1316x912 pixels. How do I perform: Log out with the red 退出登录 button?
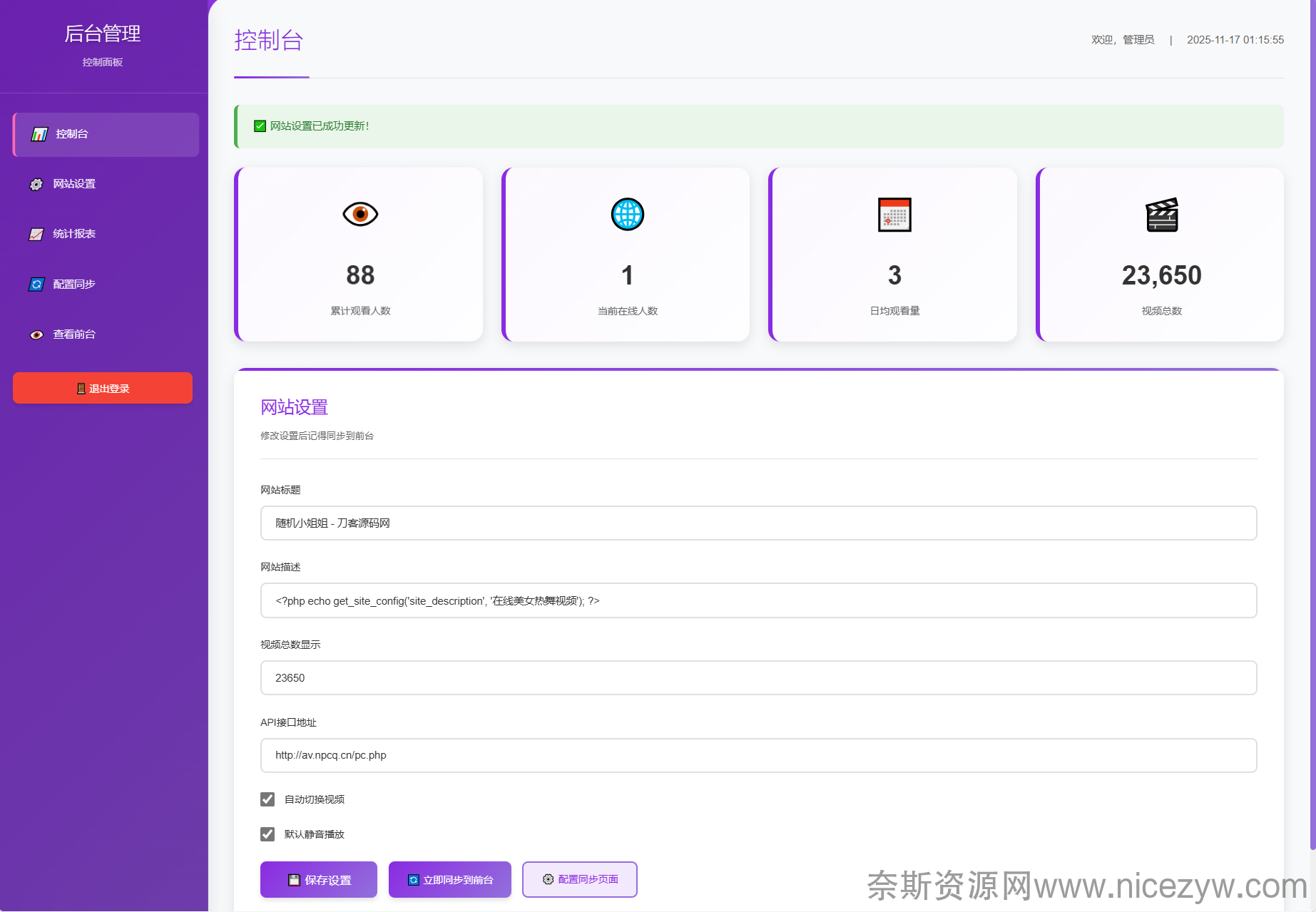click(x=103, y=388)
